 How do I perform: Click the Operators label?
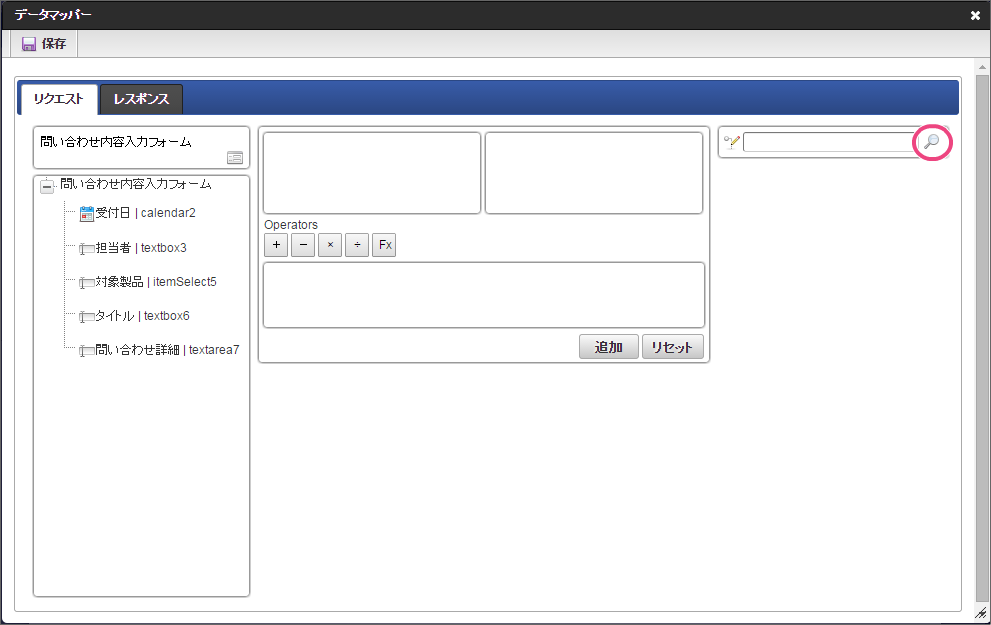[x=291, y=224]
